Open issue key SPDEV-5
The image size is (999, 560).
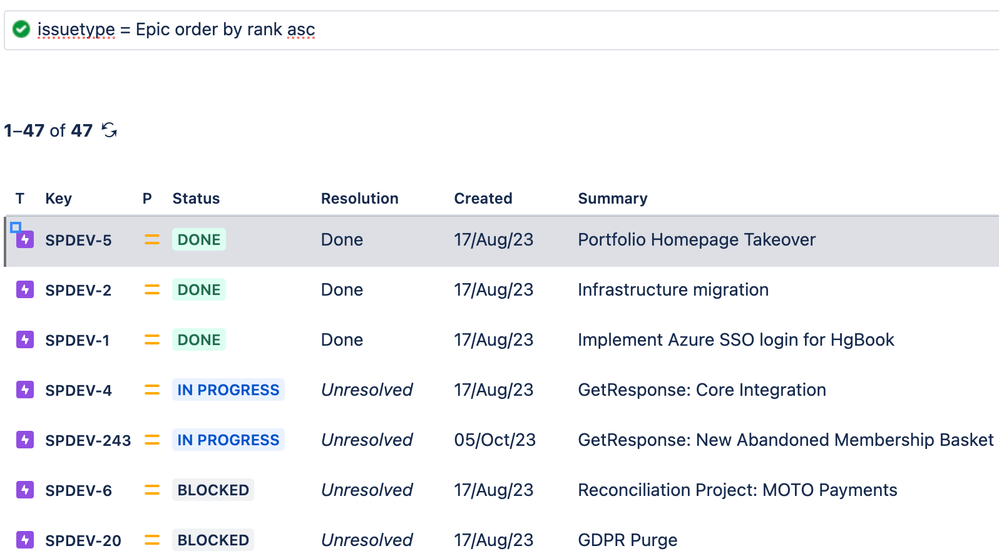click(x=78, y=240)
